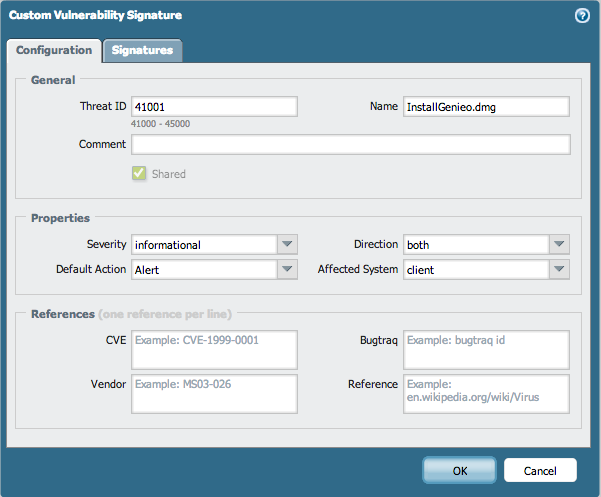Viewport: 601px width, 497px height.
Task: Switch to the Signatures tab
Action: (x=143, y=50)
